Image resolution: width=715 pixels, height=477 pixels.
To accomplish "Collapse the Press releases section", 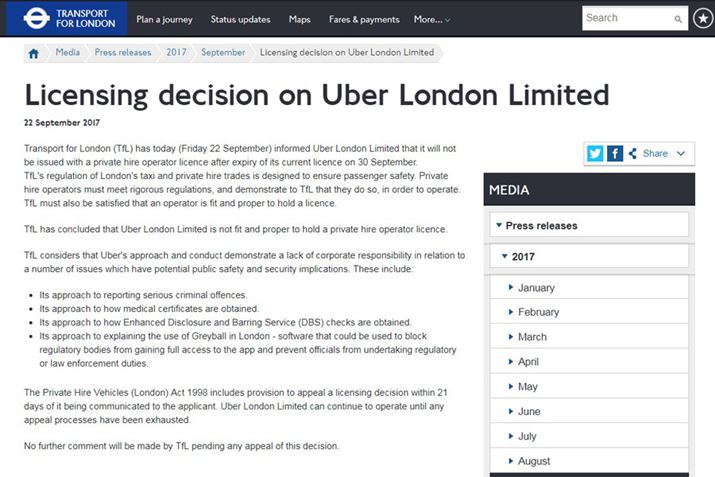I will tap(540, 225).
